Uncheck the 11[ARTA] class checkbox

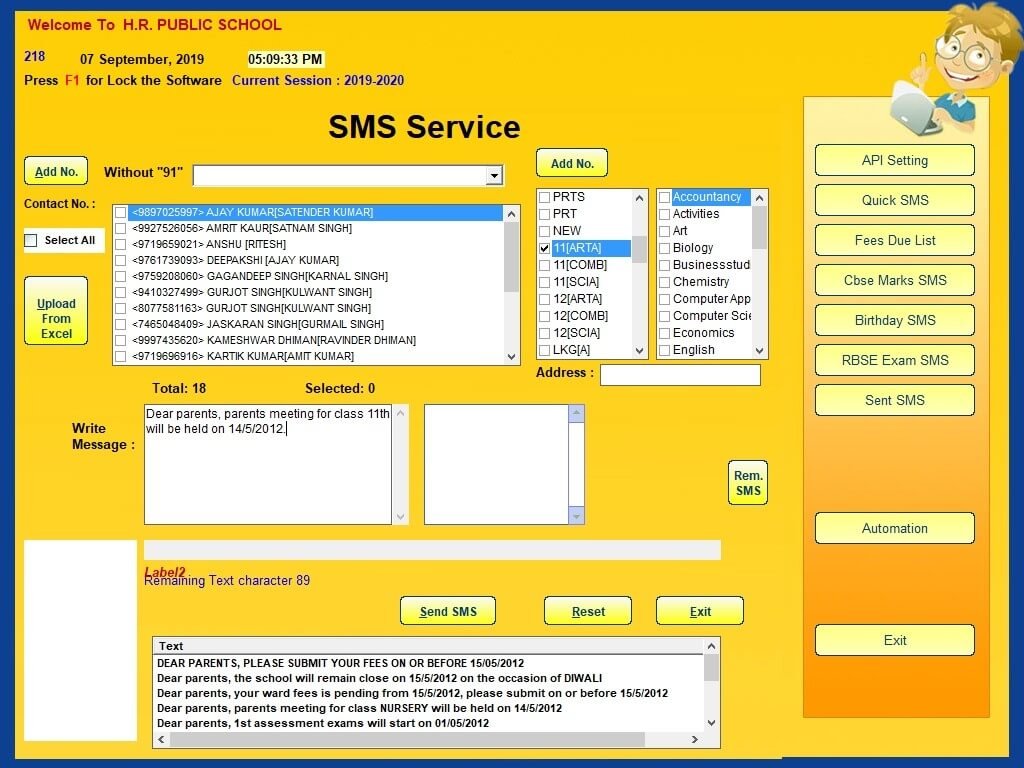(544, 248)
